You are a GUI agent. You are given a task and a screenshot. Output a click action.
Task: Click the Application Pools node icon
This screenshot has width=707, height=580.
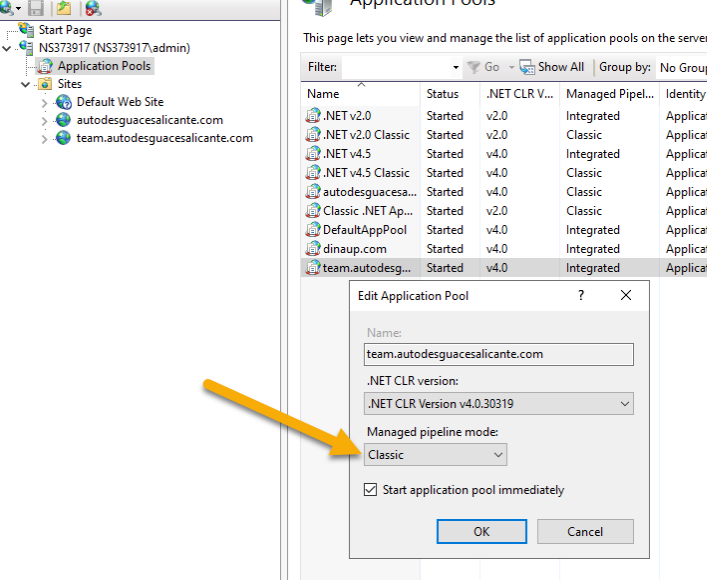point(45,66)
